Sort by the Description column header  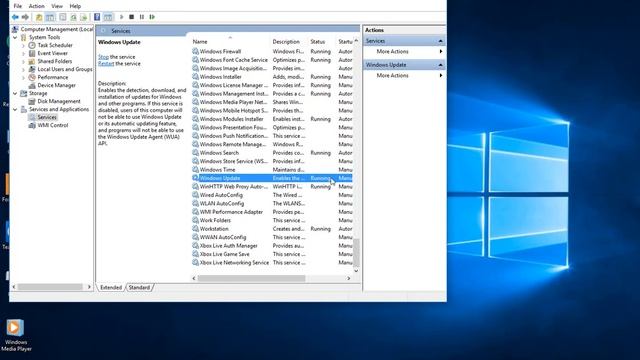(x=289, y=42)
